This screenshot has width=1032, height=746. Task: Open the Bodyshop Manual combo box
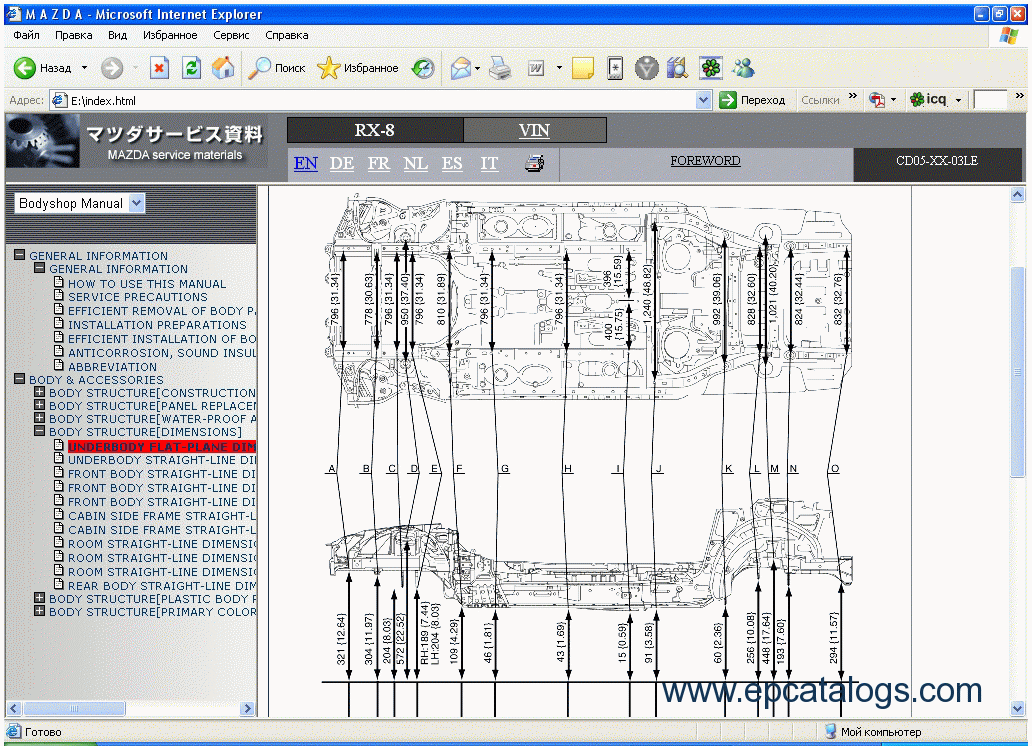(x=80, y=203)
